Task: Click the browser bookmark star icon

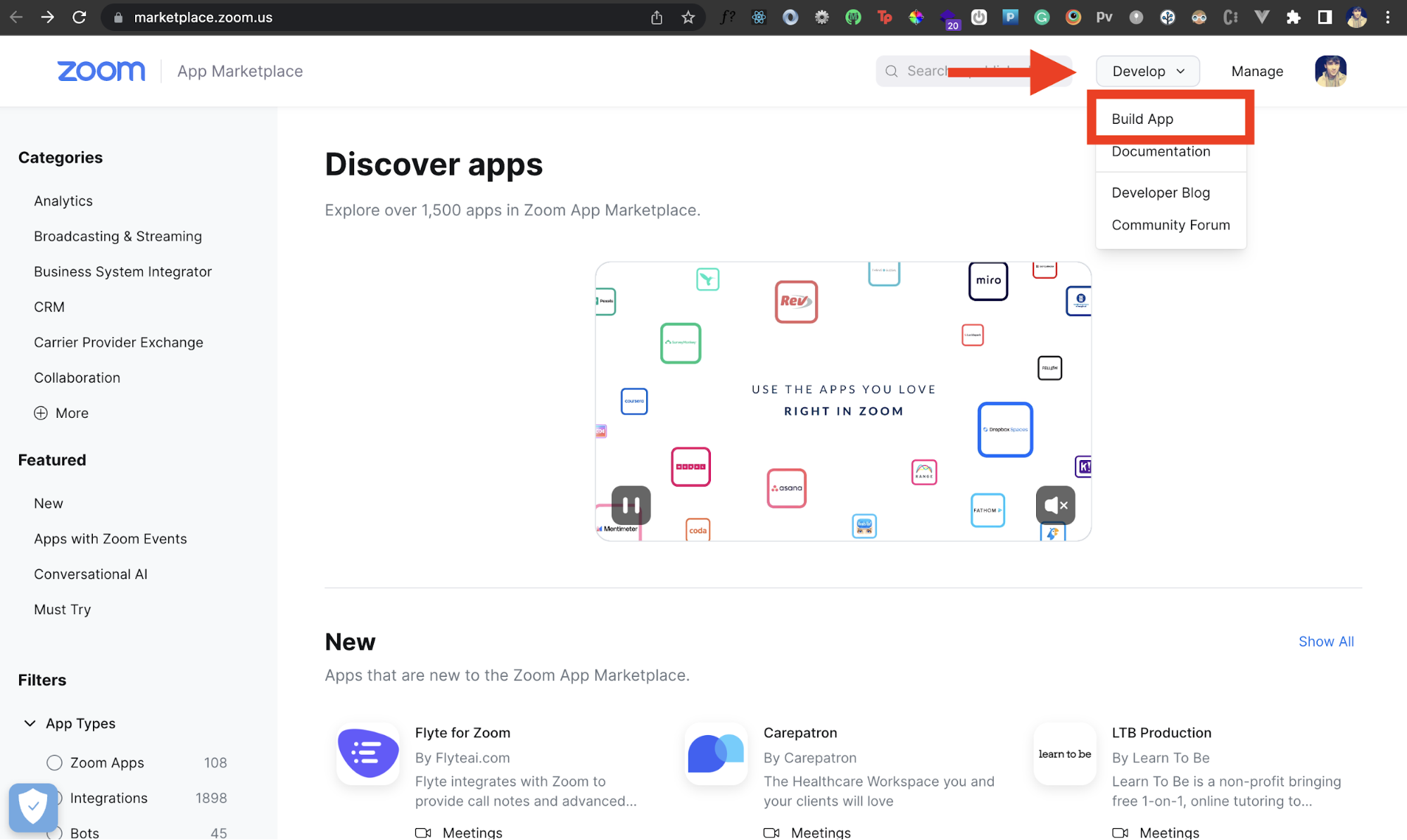Action: [x=688, y=18]
